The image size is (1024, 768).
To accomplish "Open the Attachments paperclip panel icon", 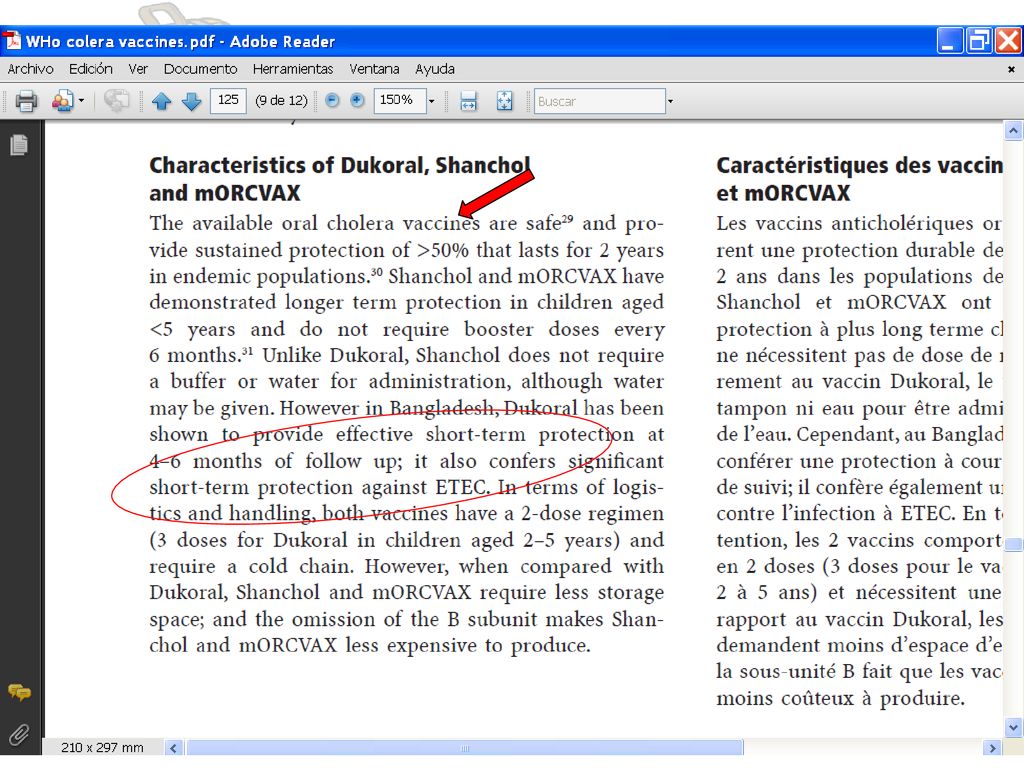I will point(19,735).
